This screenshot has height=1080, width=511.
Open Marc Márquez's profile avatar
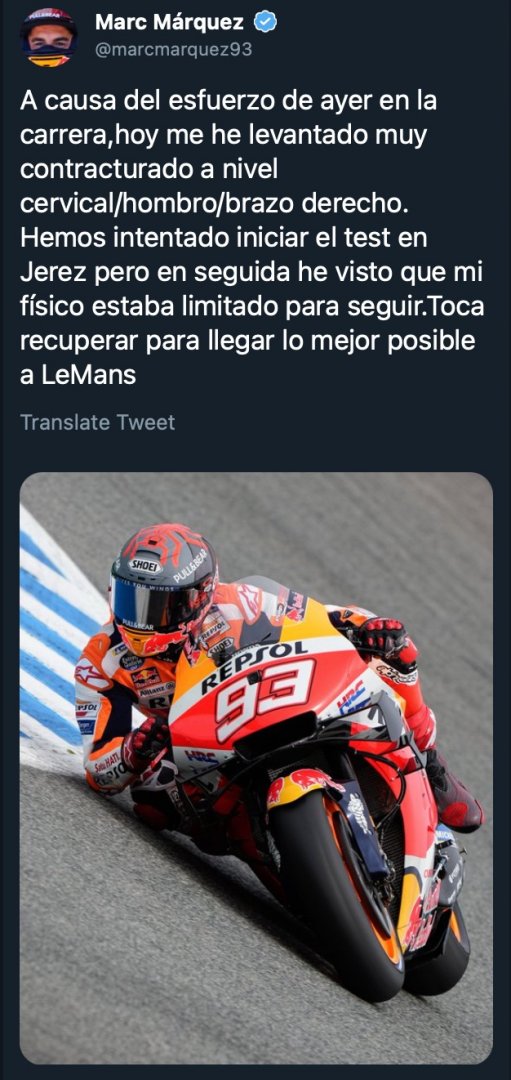click(48, 37)
